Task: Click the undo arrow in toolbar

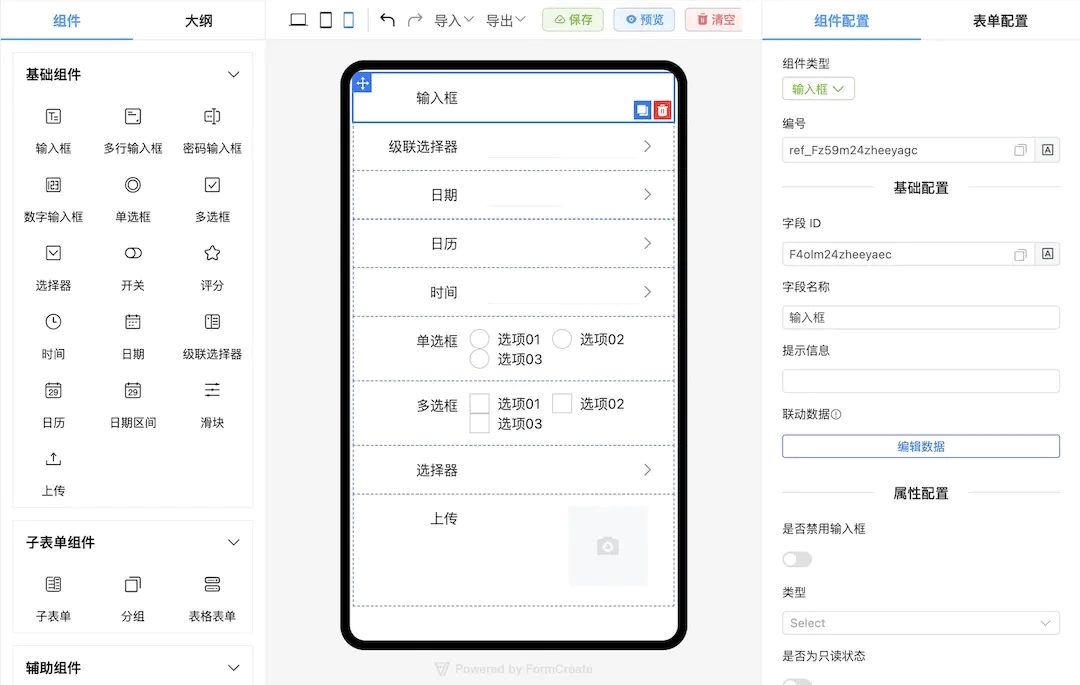Action: click(388, 20)
